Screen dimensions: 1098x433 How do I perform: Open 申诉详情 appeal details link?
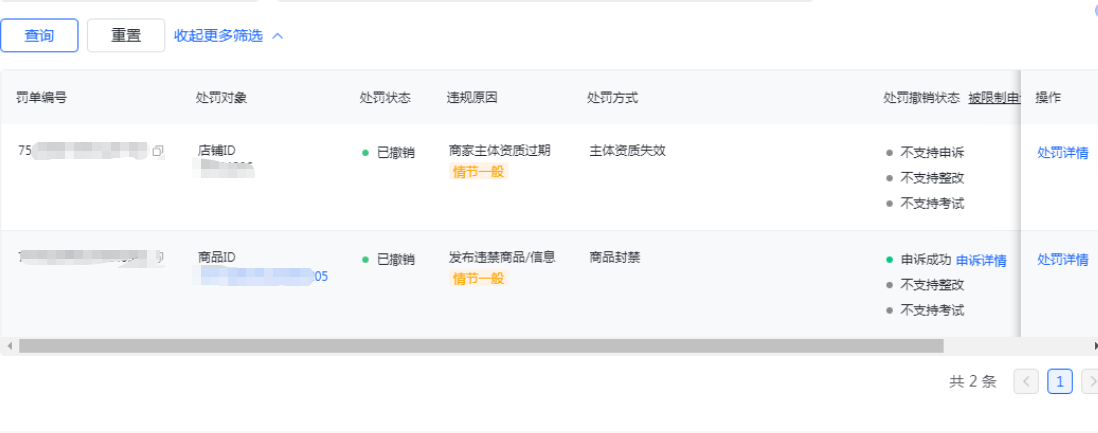981,260
